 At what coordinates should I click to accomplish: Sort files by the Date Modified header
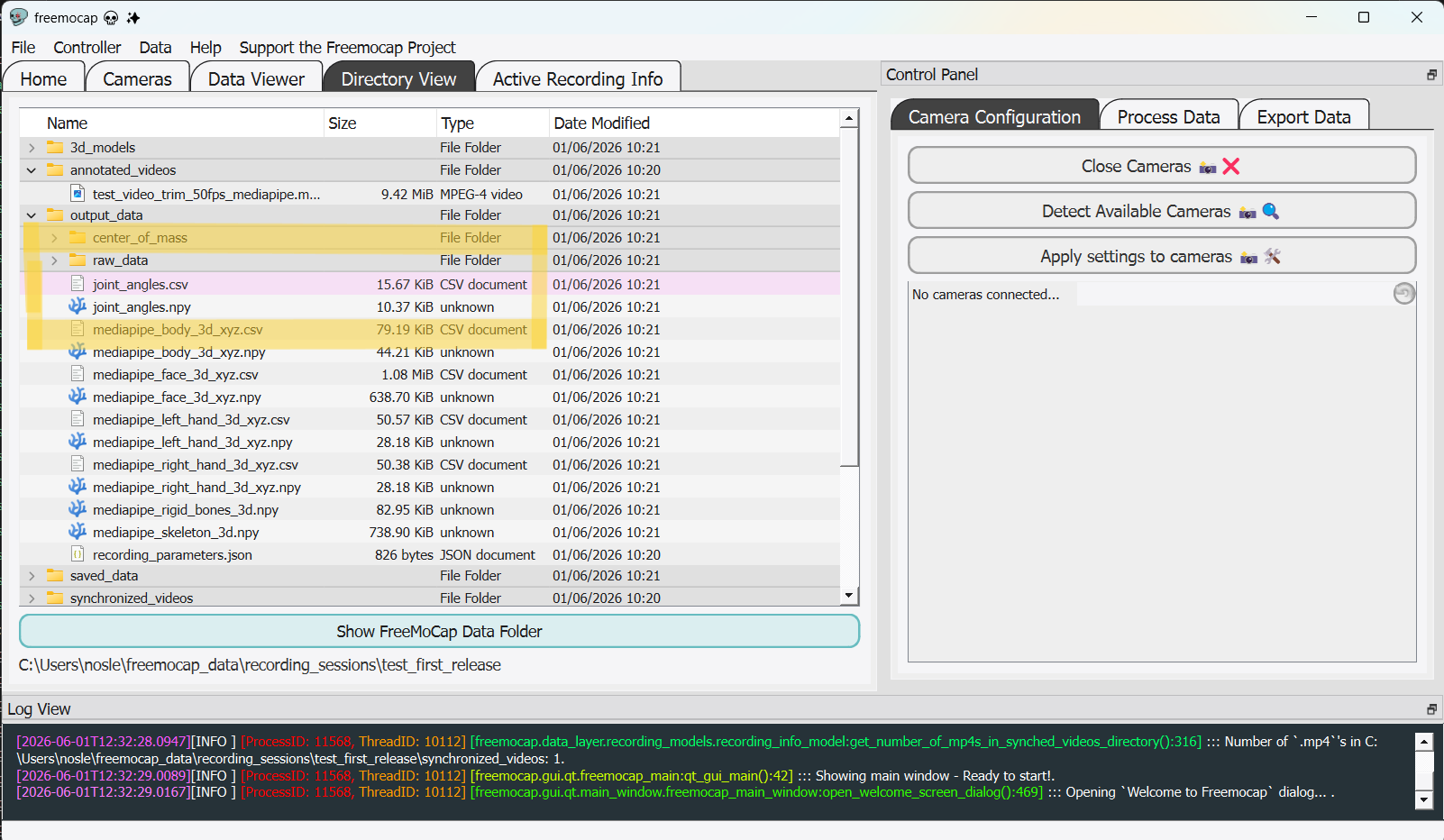point(694,123)
